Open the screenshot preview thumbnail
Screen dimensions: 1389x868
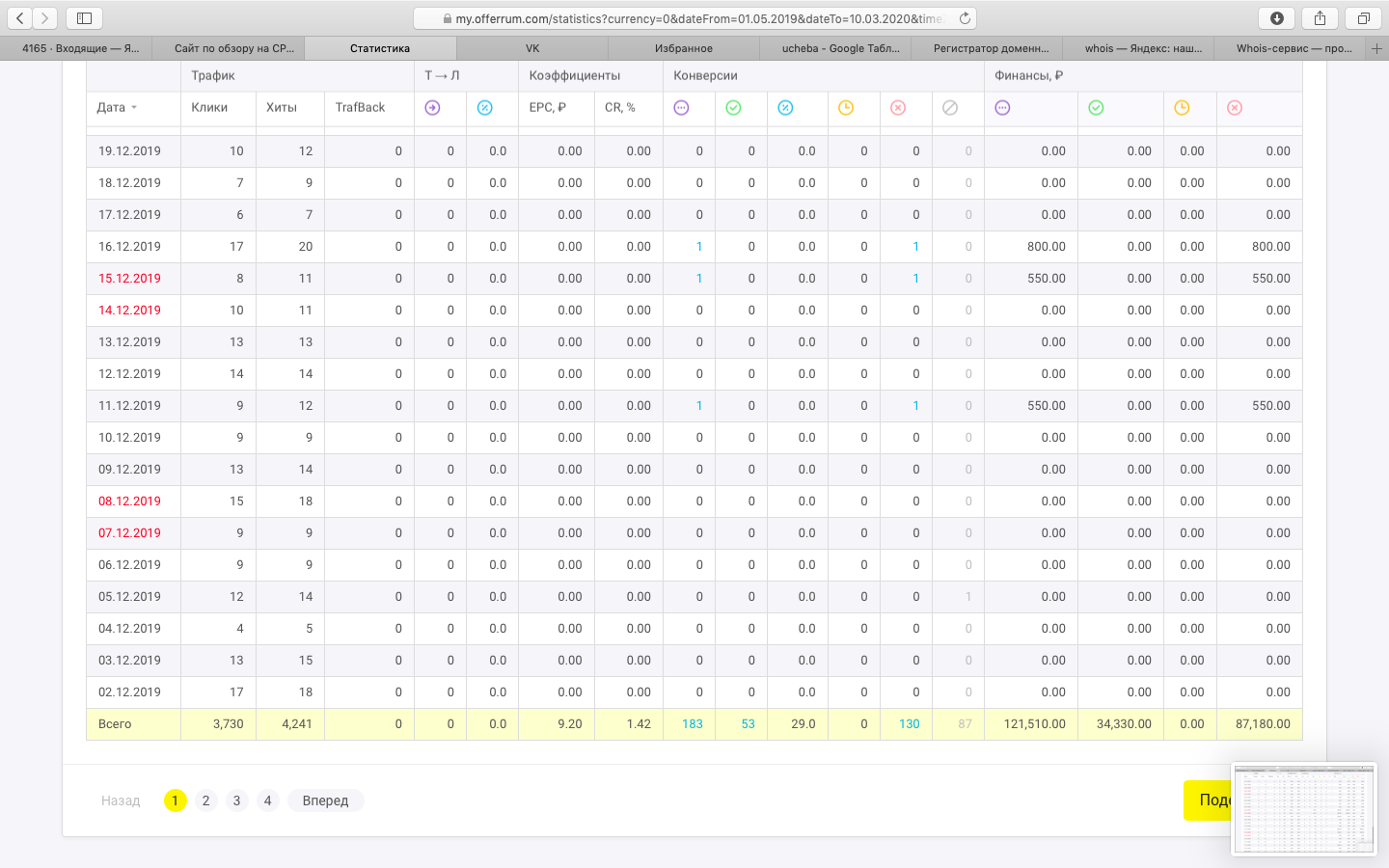tap(1304, 808)
